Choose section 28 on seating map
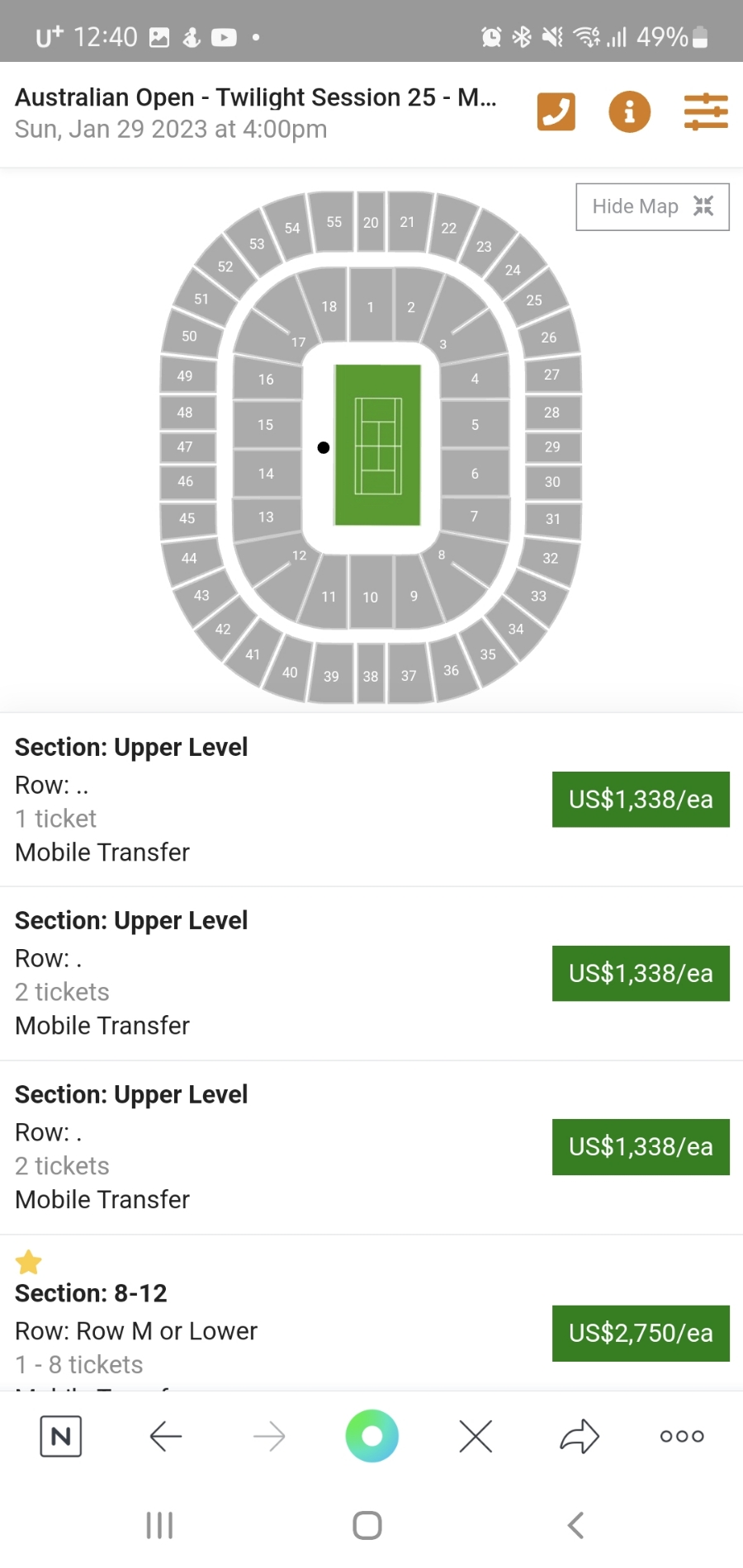The height and width of the screenshot is (1568, 743). 552,413
